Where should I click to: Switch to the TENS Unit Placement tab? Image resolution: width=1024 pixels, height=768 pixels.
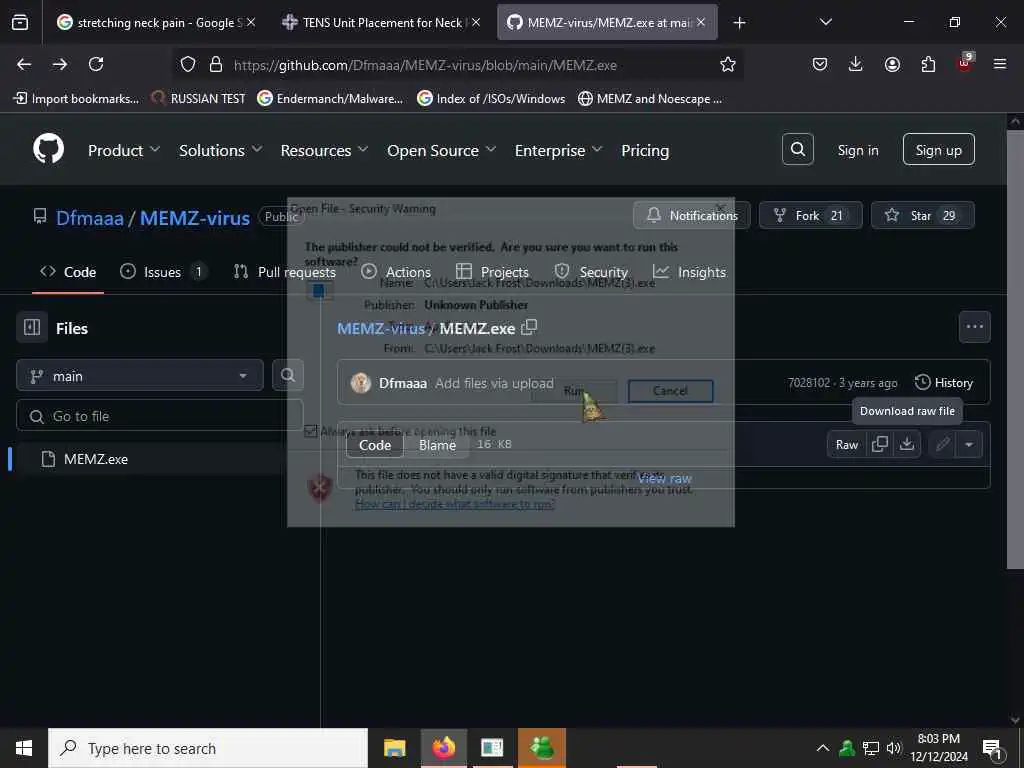pos(382,22)
